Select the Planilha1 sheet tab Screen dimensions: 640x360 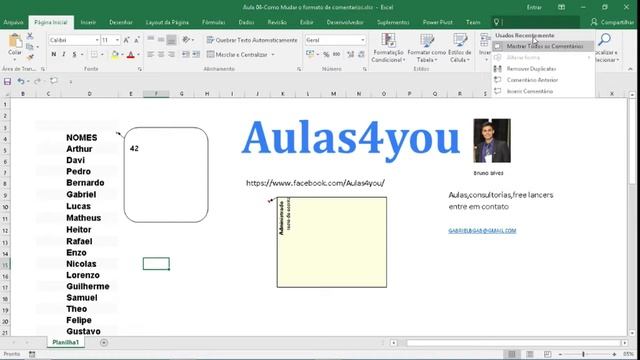pos(65,342)
